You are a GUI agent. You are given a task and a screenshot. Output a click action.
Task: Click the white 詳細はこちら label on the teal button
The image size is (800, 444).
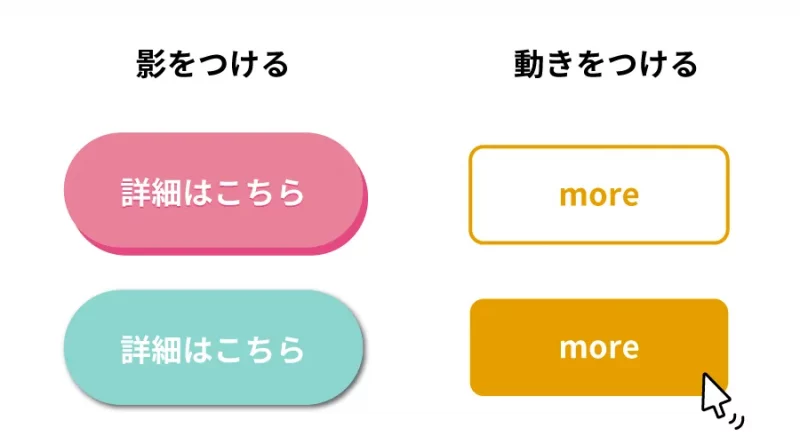coord(212,348)
